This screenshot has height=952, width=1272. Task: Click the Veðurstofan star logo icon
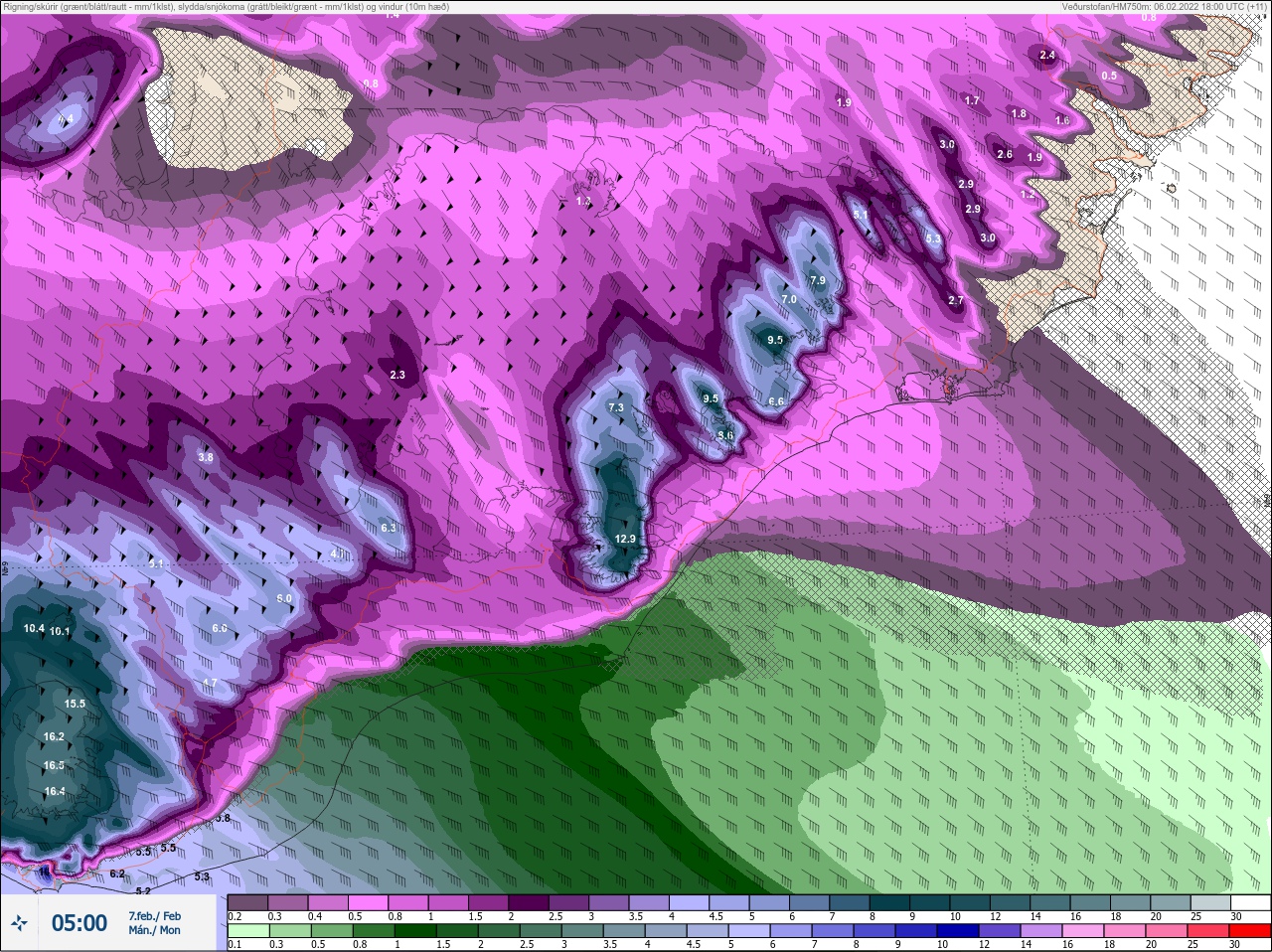[20, 923]
